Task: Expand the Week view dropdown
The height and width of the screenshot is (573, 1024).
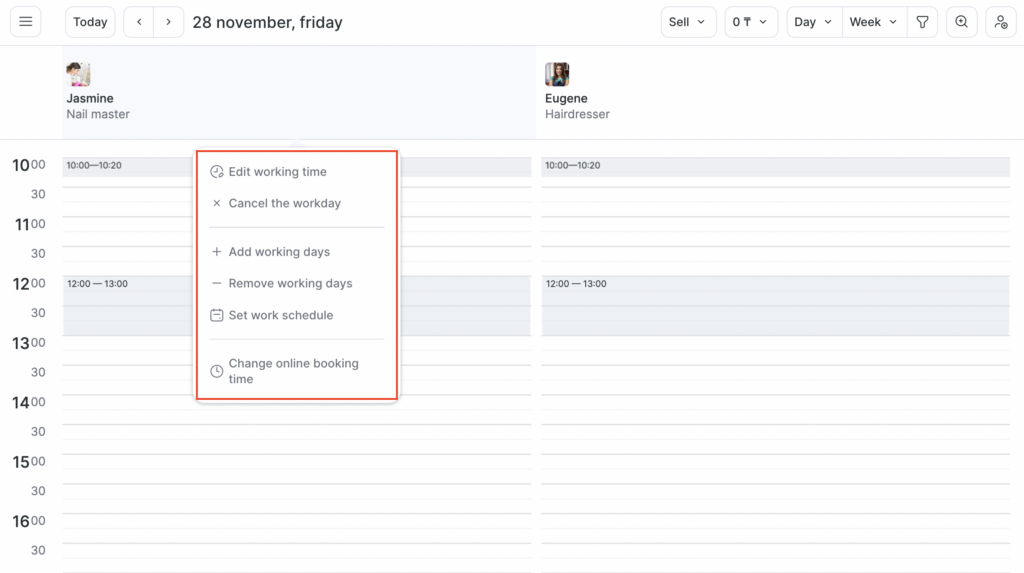Action: (x=873, y=22)
